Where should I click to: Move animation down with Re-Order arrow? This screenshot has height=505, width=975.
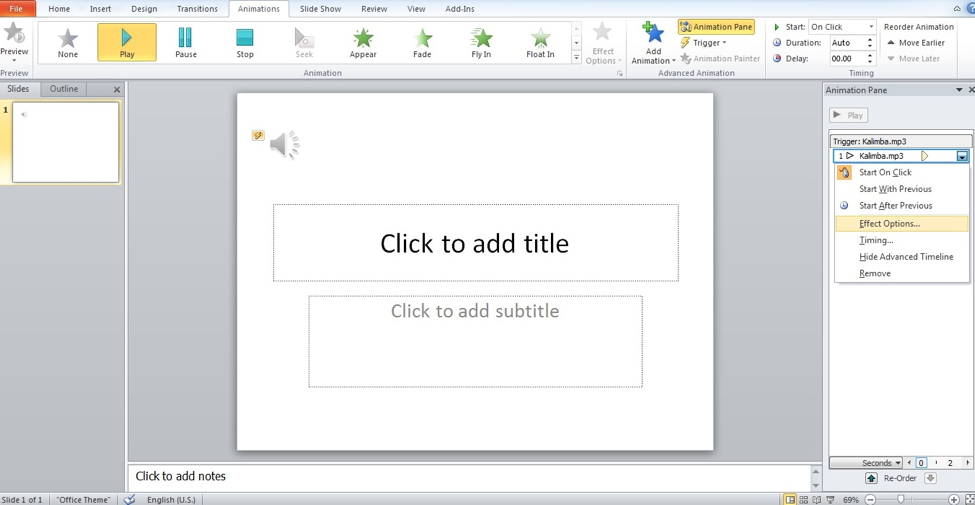[x=930, y=478]
